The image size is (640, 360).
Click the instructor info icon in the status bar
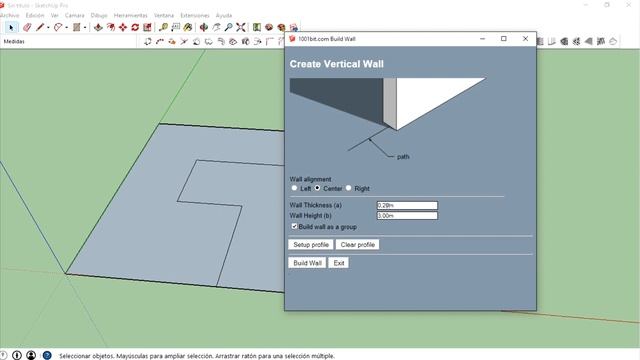17,355
